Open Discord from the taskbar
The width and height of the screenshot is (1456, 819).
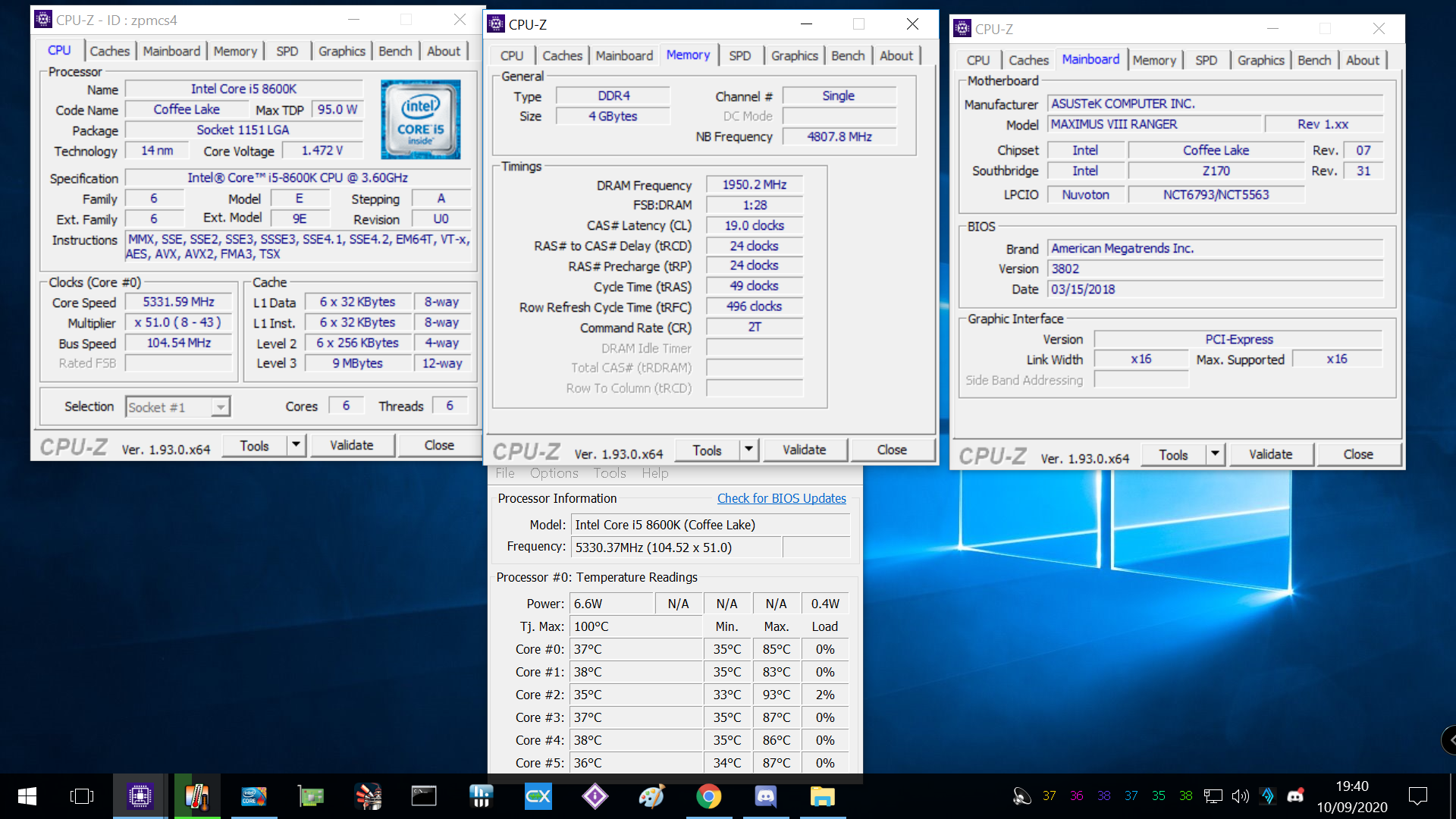(x=766, y=796)
